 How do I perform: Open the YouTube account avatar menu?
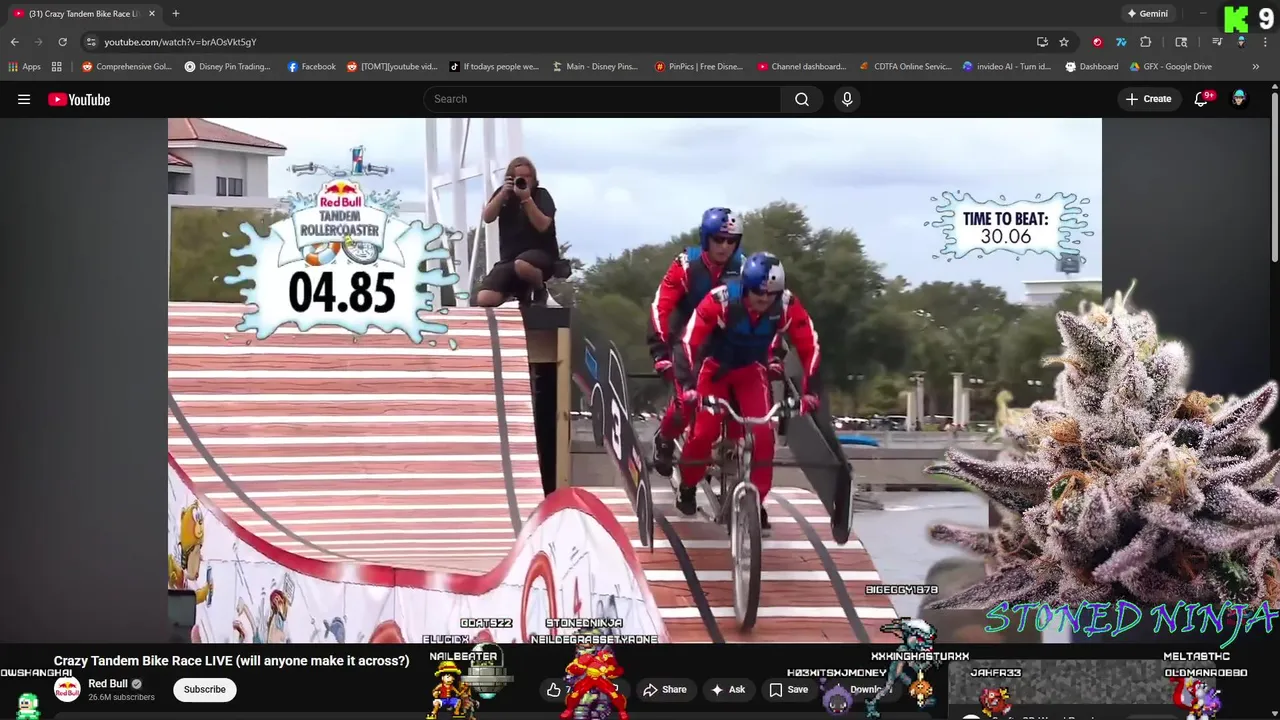tap(1239, 98)
